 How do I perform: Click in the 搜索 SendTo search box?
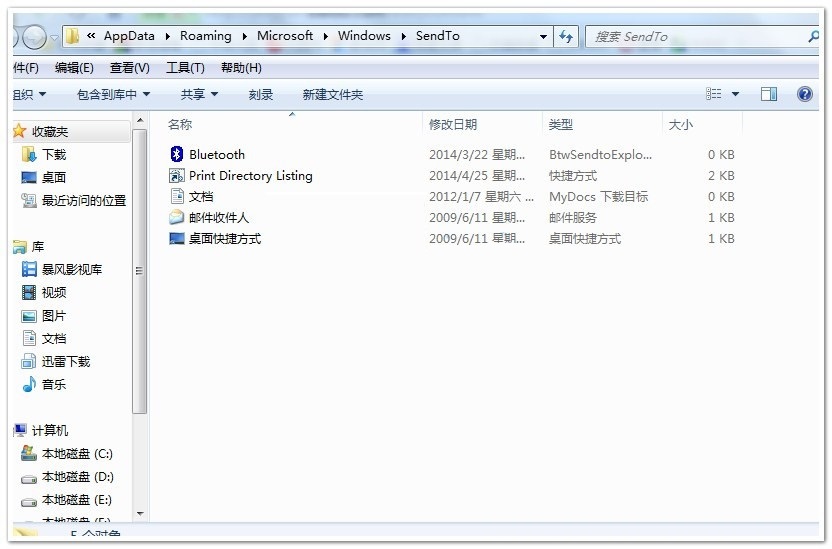point(695,36)
